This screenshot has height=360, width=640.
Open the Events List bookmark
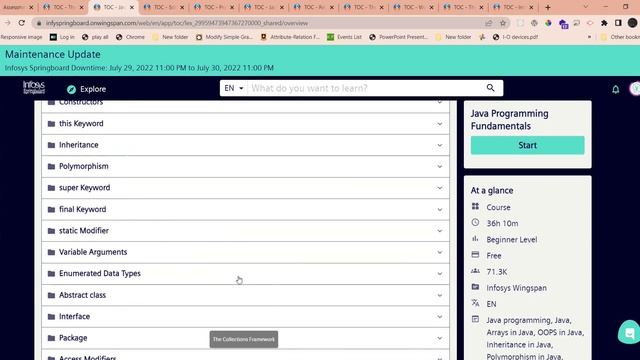[344, 37]
